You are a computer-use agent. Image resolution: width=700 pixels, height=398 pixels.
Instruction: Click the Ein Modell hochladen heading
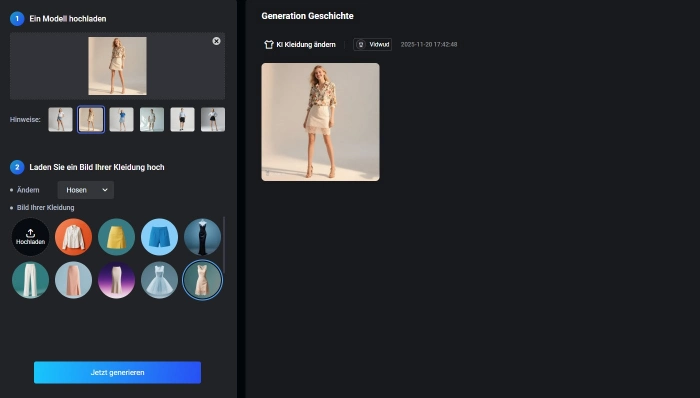pos(68,19)
